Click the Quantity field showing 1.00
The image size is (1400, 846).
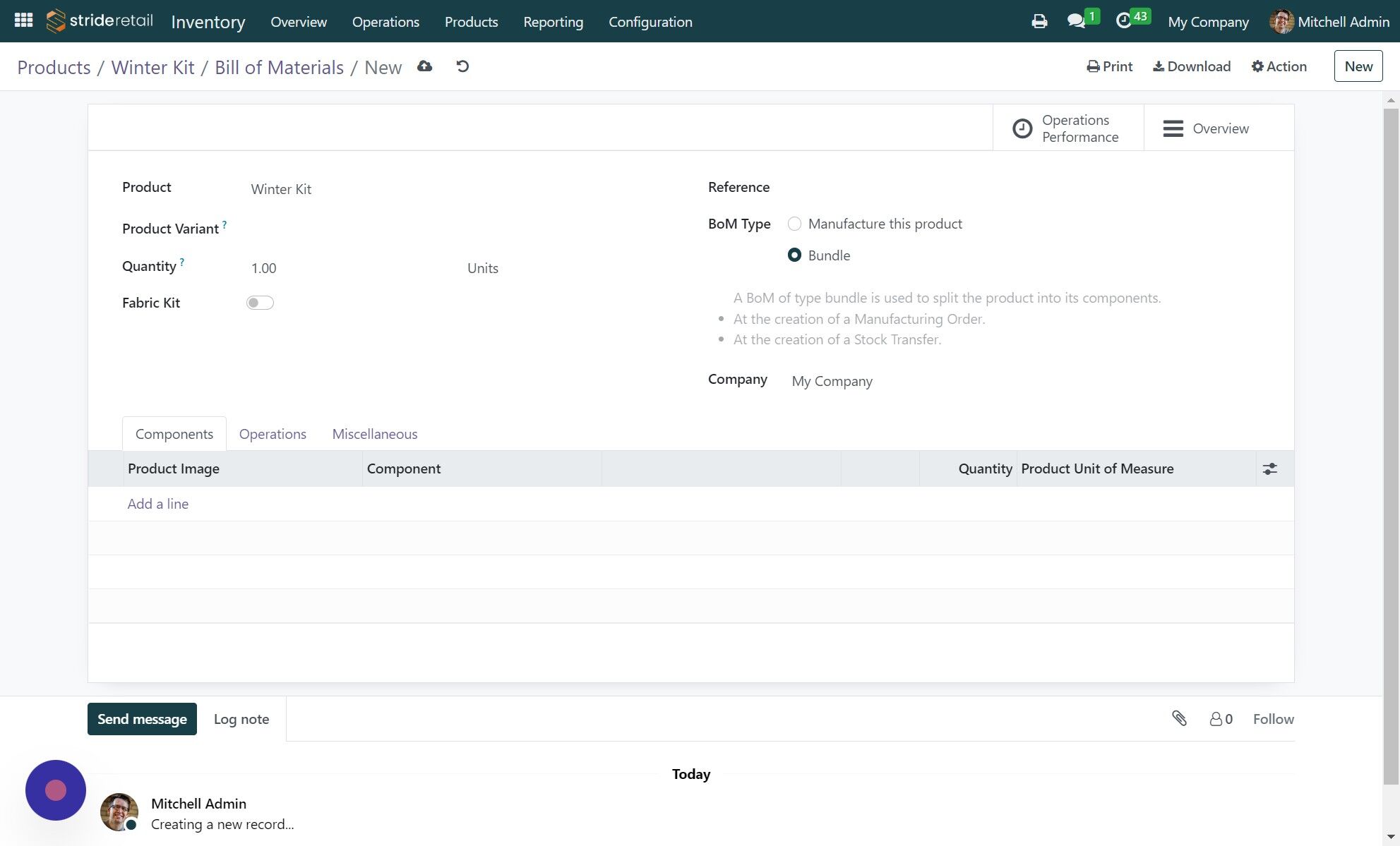point(351,268)
